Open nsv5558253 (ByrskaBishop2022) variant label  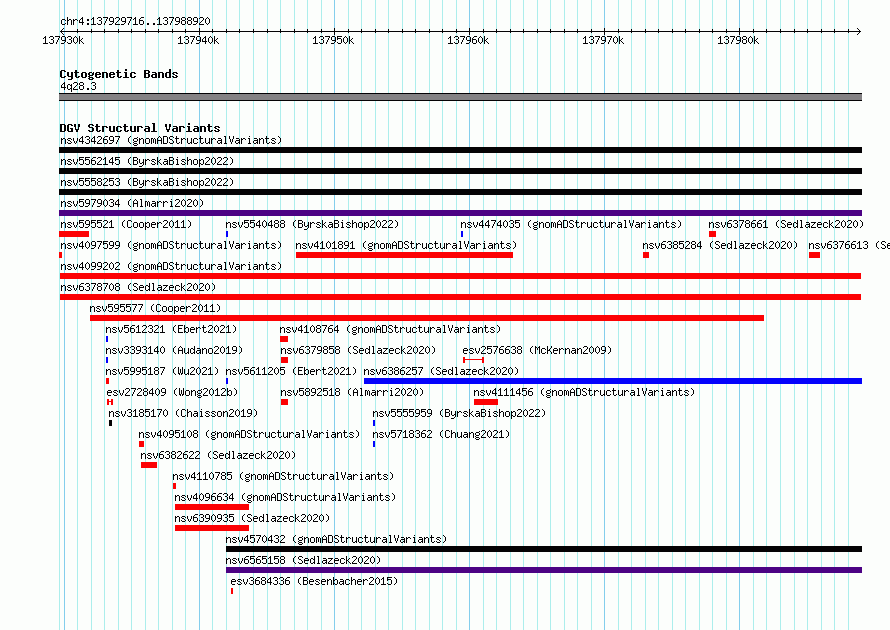[147, 182]
